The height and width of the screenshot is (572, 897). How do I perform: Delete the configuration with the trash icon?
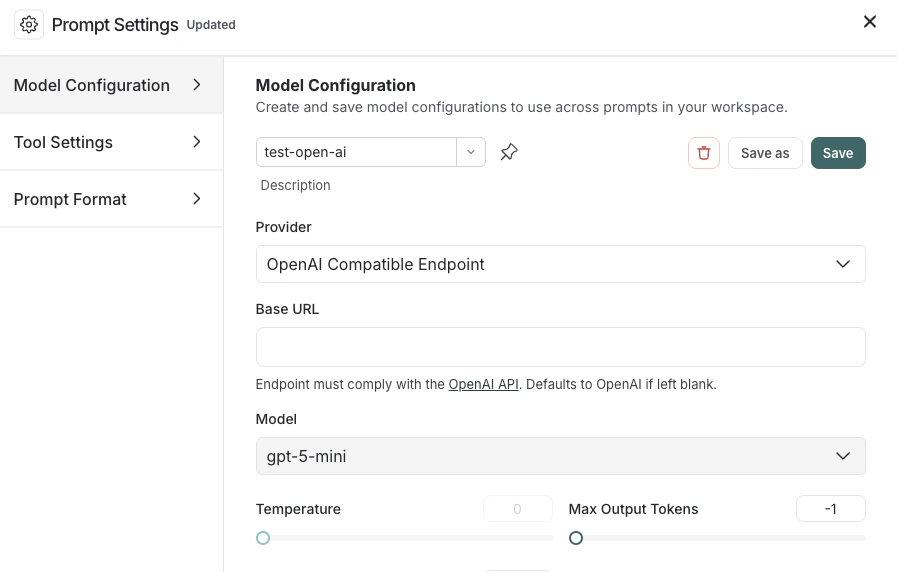(x=704, y=153)
